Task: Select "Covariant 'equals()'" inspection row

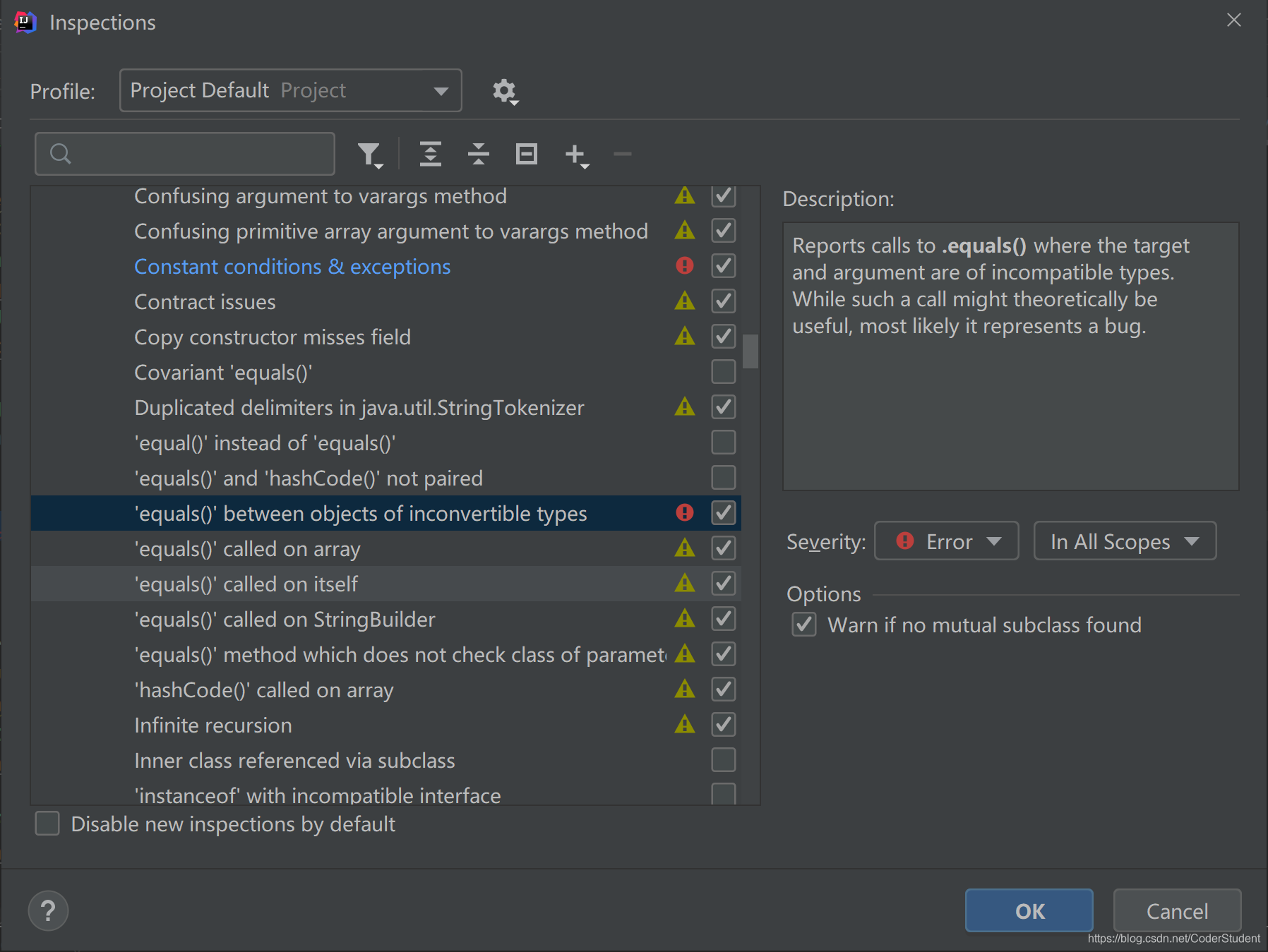Action: (x=385, y=372)
